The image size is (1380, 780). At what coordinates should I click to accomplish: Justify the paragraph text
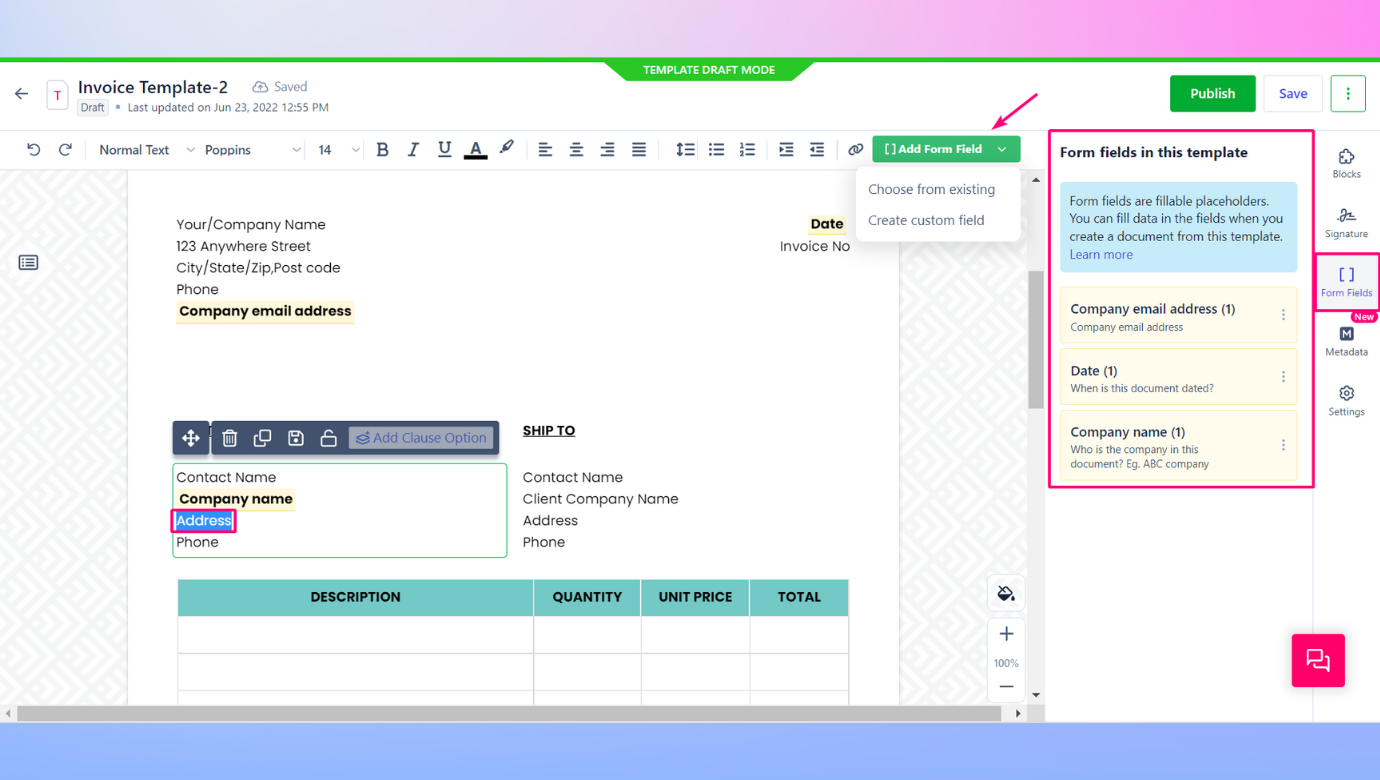tap(639, 149)
